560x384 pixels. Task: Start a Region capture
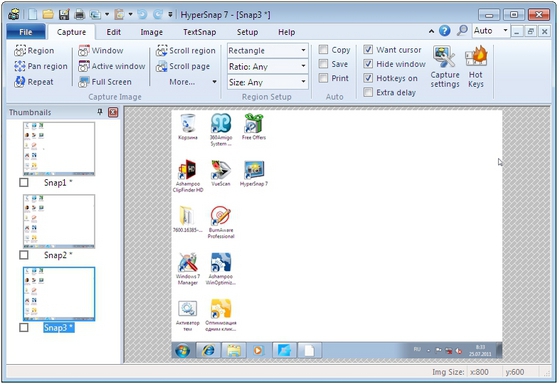click(34, 51)
